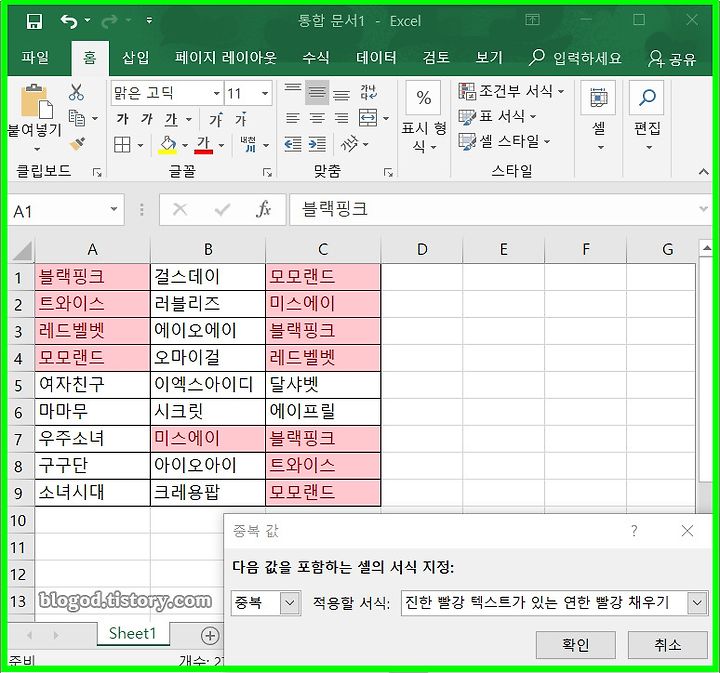Open Number format (표시 형식) group
This screenshot has width=720, height=673.
point(424,118)
